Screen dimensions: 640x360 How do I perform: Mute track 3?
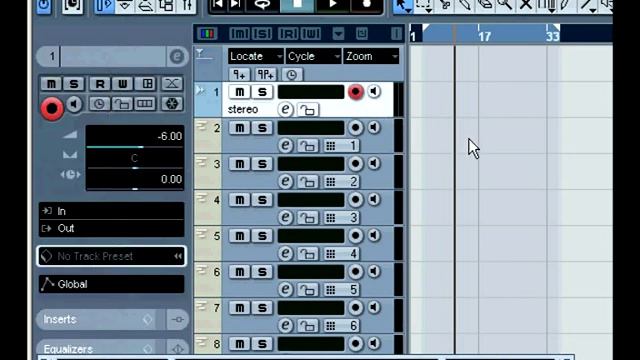tap(240, 164)
